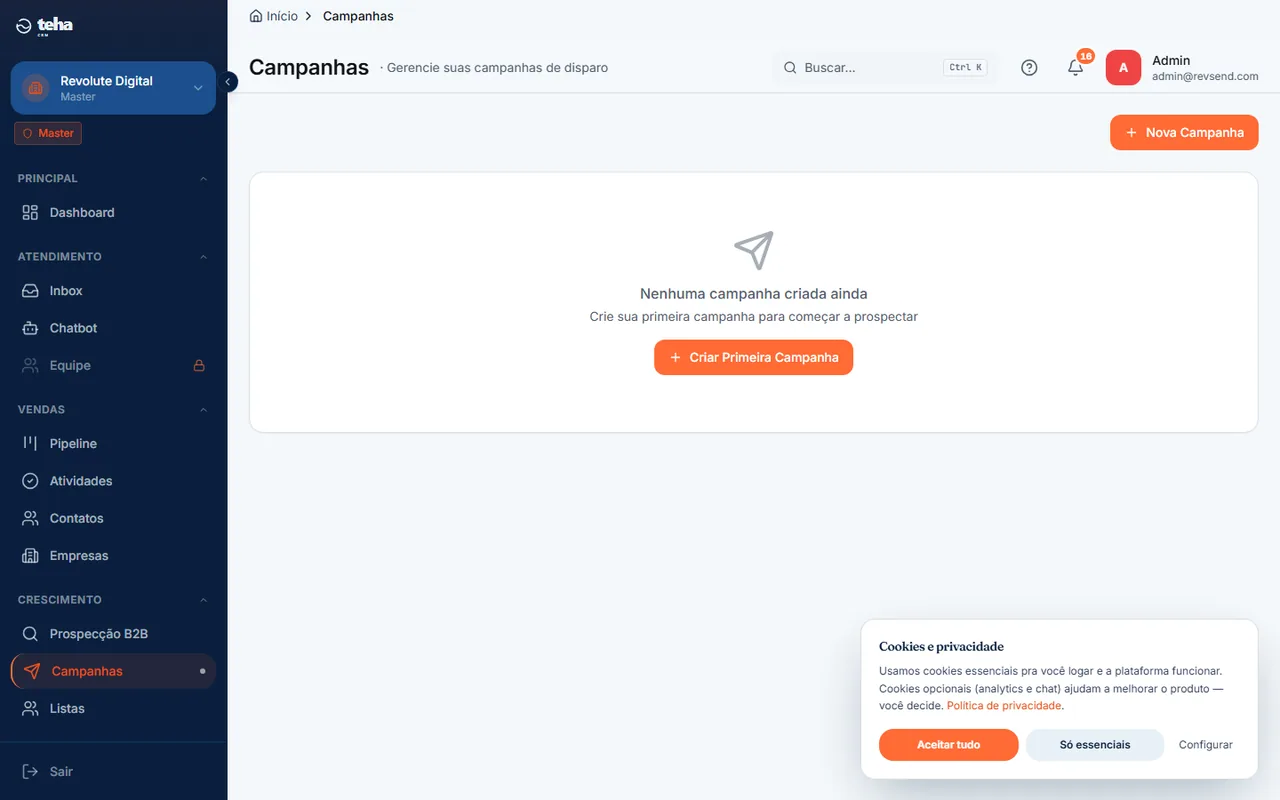
Task: Click the Início breadcrumb link
Action: click(282, 16)
